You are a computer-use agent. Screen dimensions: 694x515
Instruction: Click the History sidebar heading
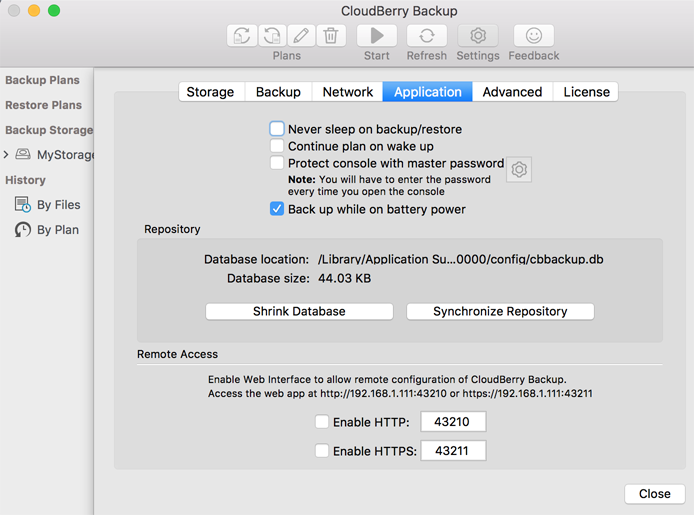coord(25,180)
